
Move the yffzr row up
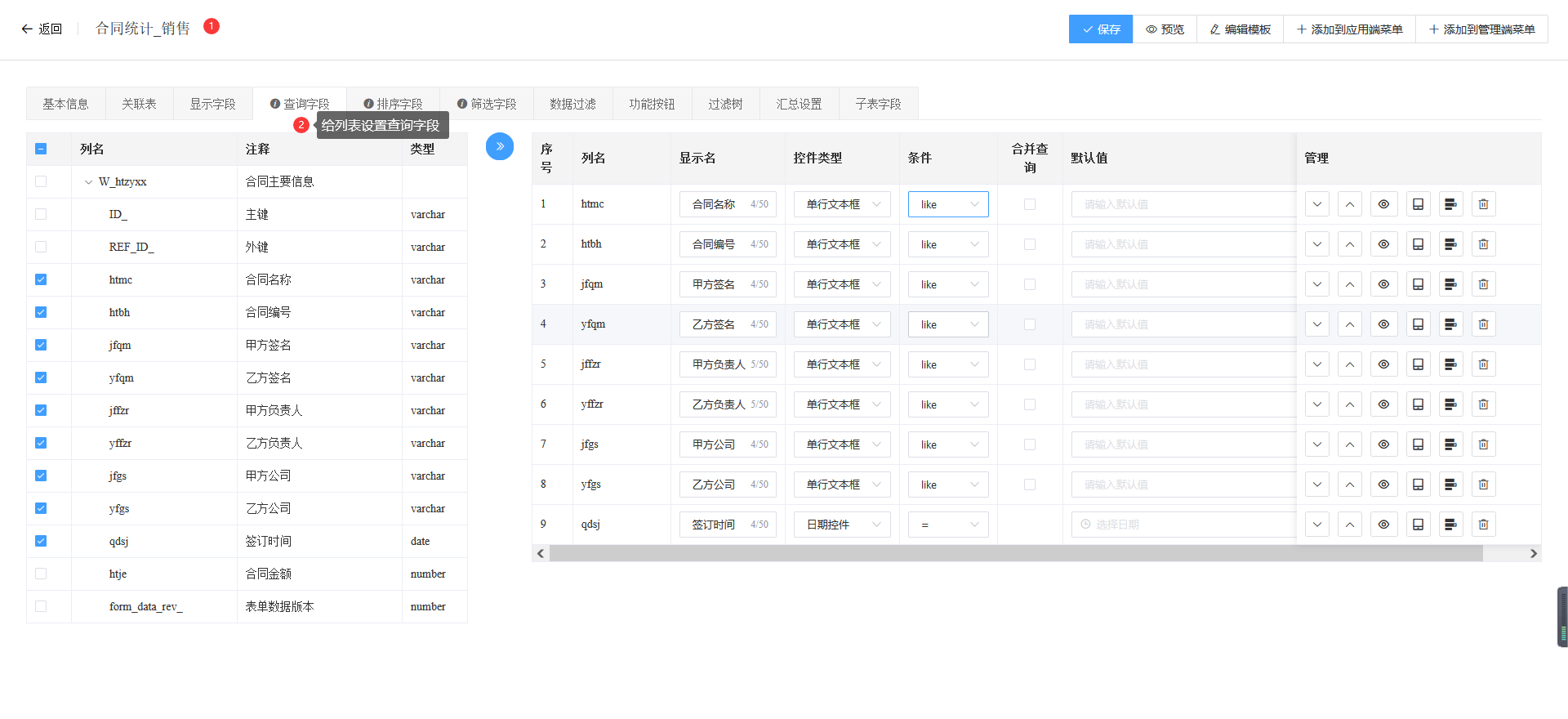coord(1351,404)
